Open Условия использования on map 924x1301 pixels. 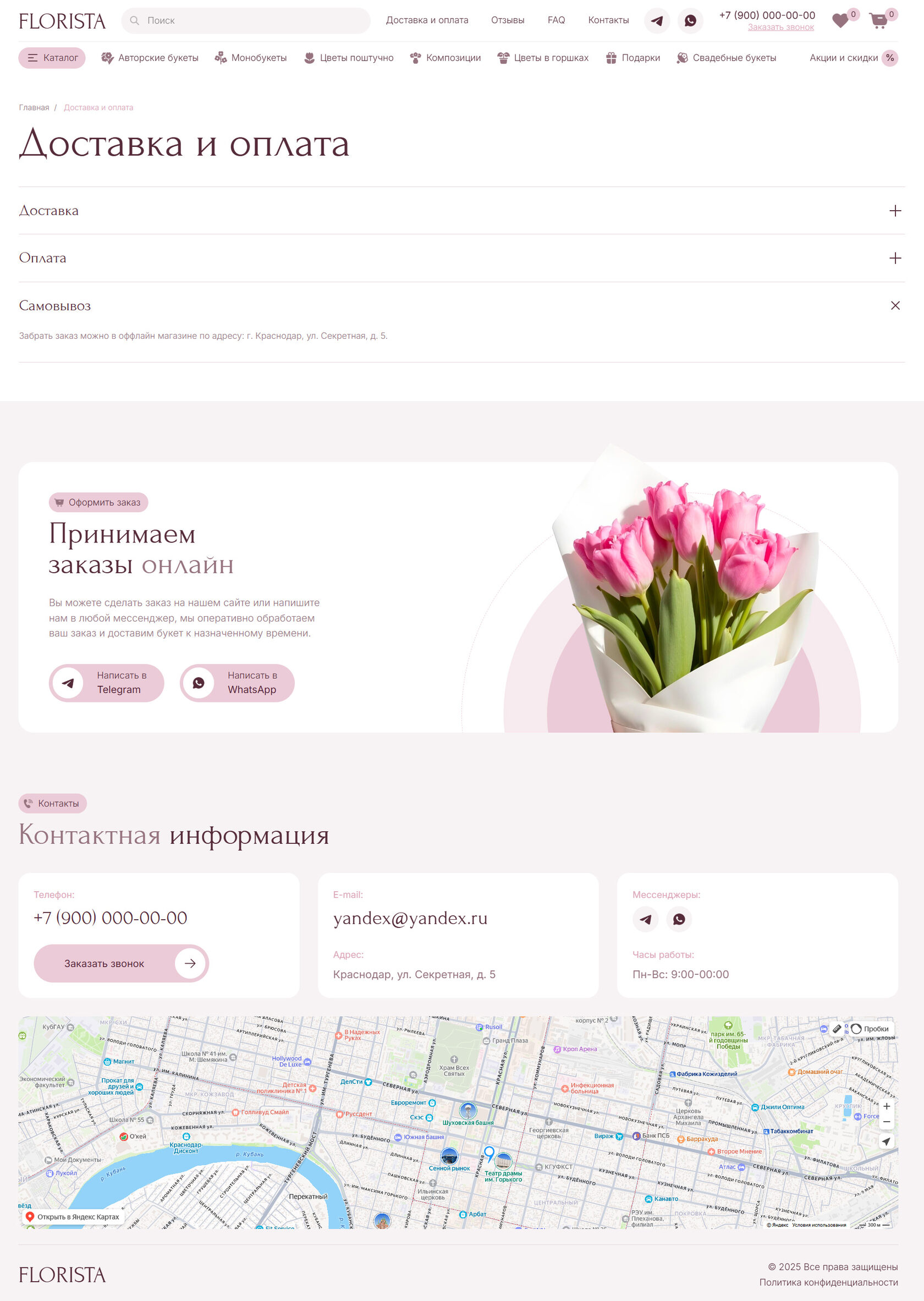pos(819,1225)
